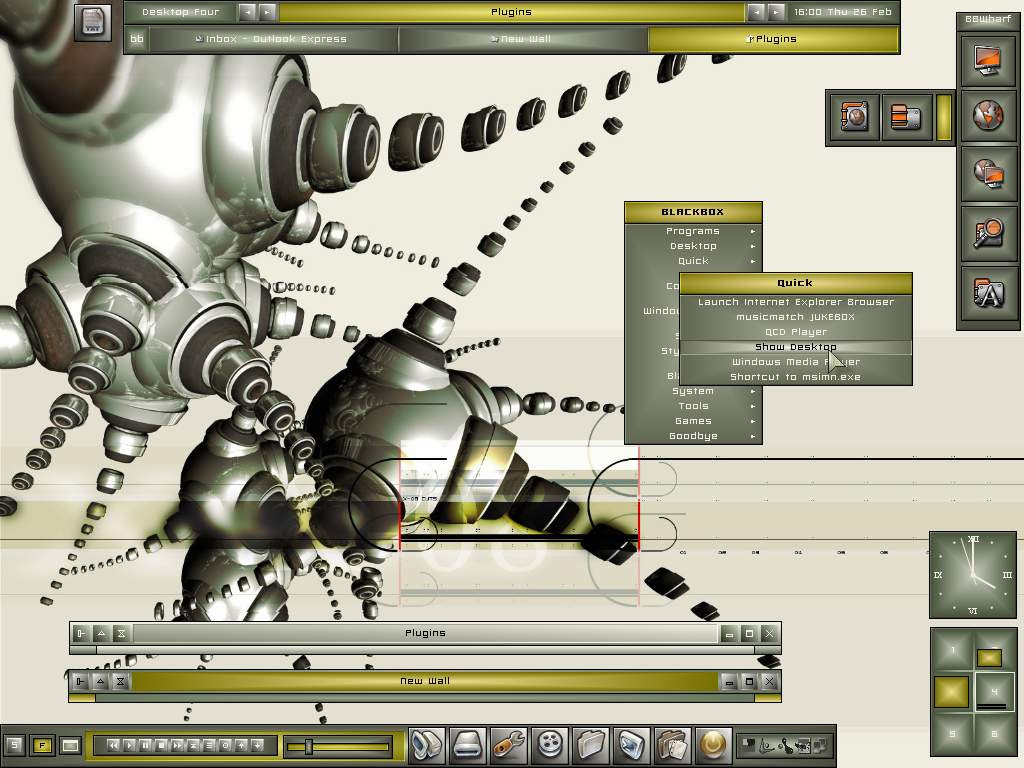Click the orange folder drive icon beside BBWharf
The height and width of the screenshot is (768, 1024).
pos(906,118)
